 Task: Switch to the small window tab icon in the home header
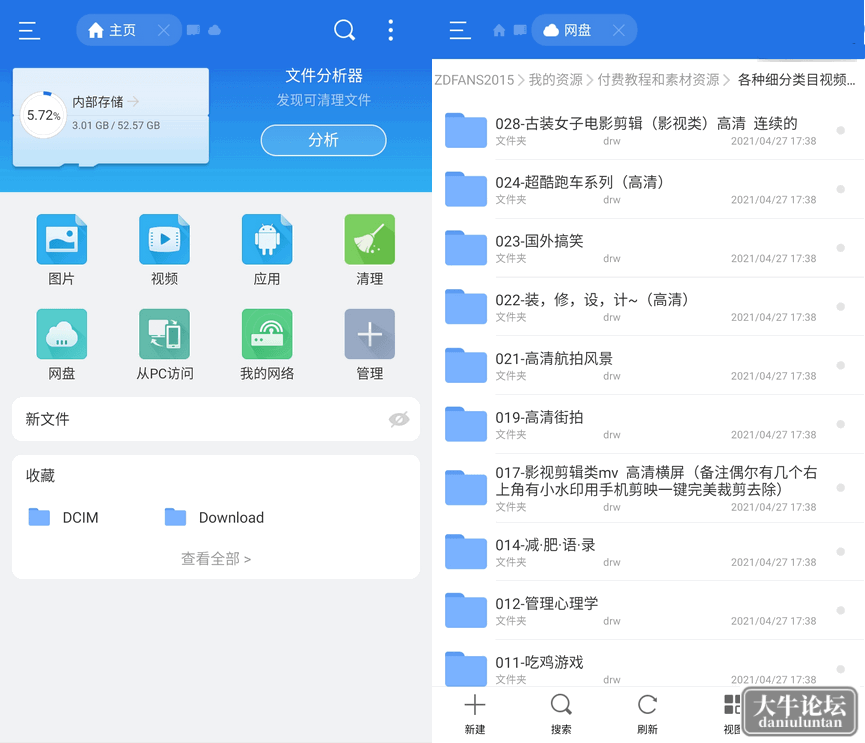[193, 30]
